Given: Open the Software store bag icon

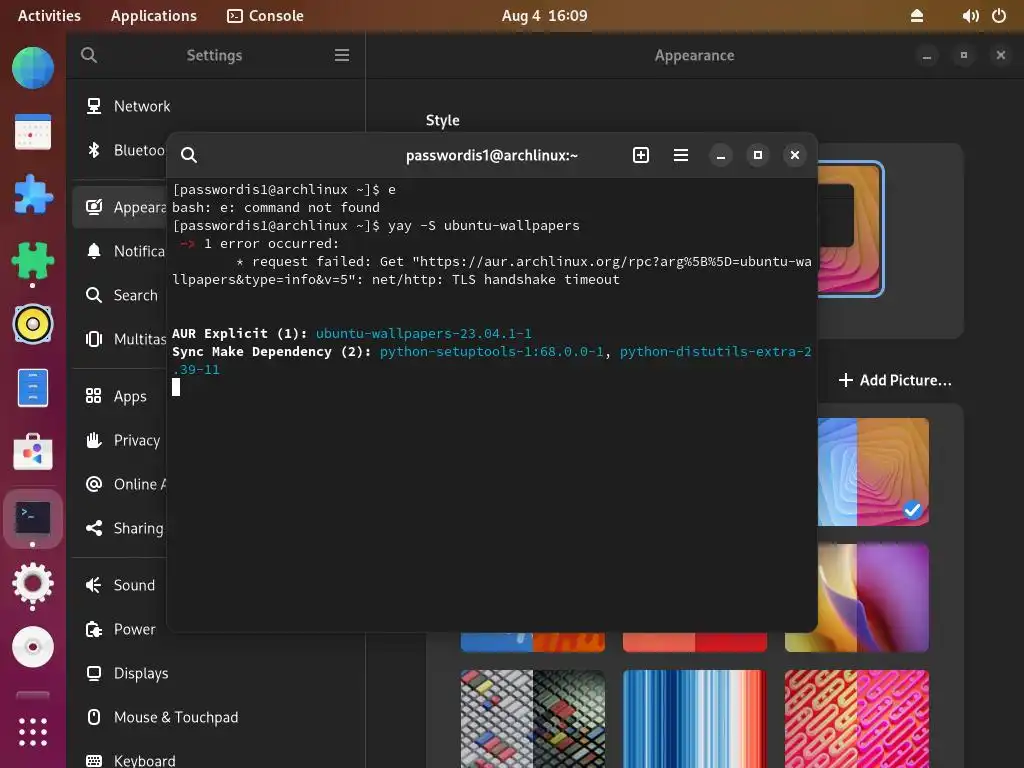Looking at the screenshot, I should point(33,452).
